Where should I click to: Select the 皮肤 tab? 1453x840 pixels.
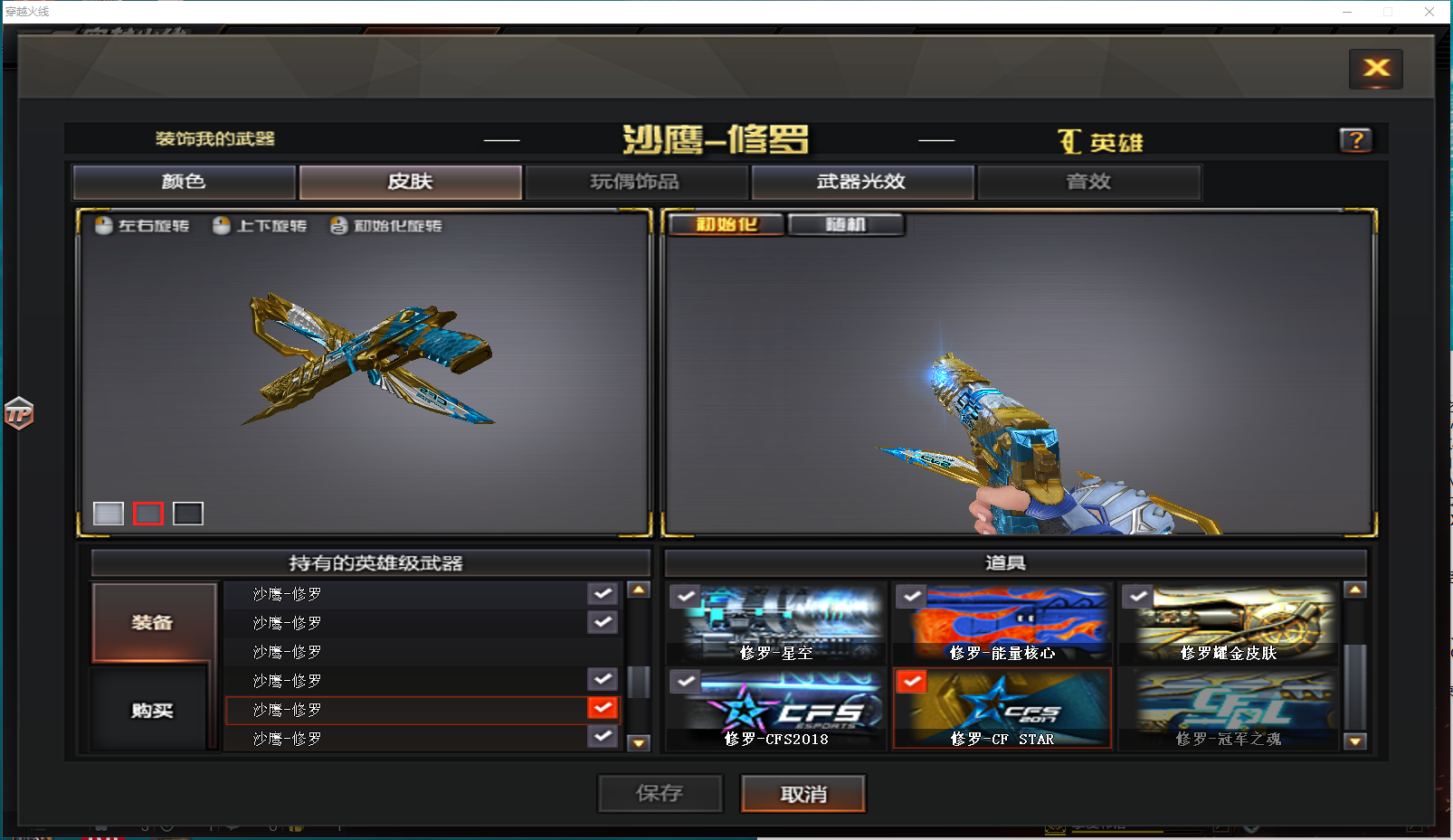[x=410, y=182]
